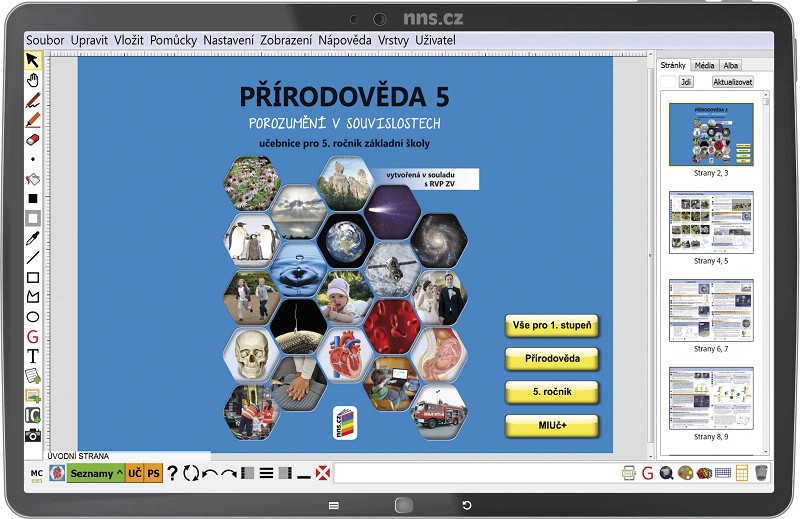Screen dimensions: 800x519
Task: Open the on-screen keyboard icon
Action: [x=723, y=473]
